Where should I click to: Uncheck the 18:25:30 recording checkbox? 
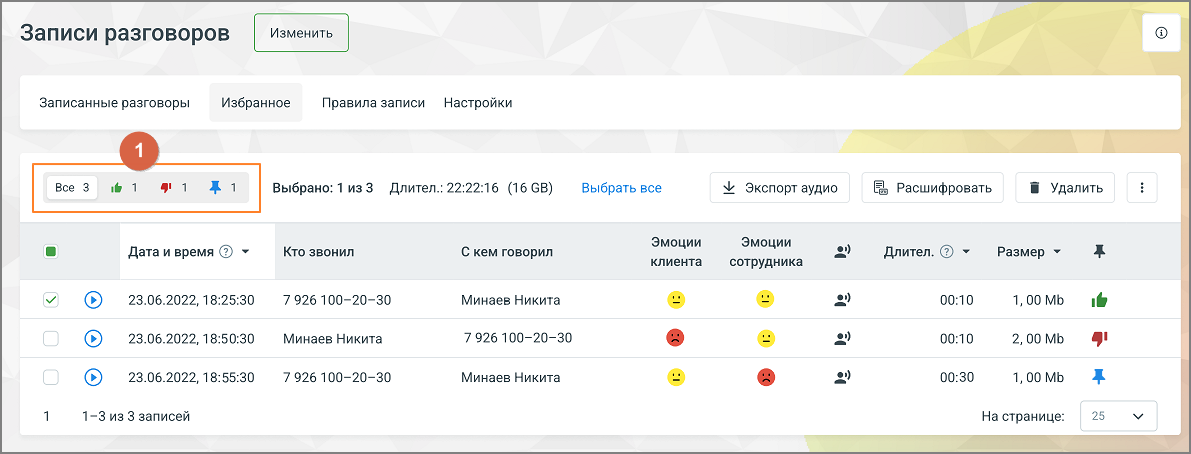pos(51,301)
